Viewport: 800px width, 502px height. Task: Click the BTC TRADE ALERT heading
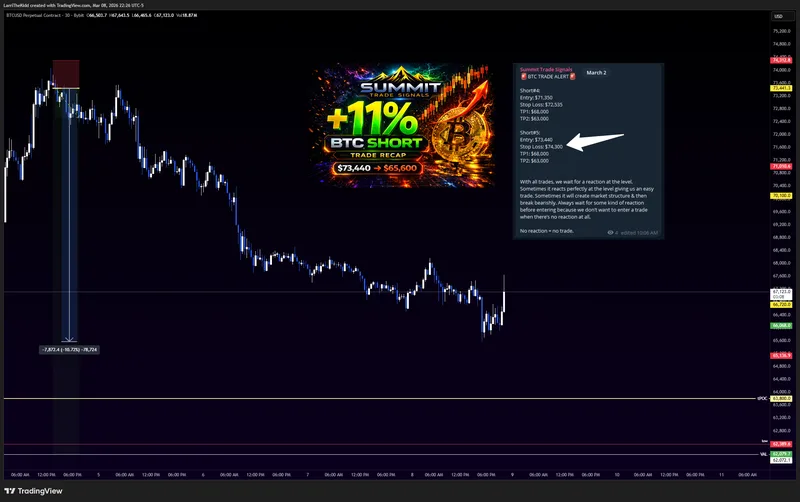[548, 77]
